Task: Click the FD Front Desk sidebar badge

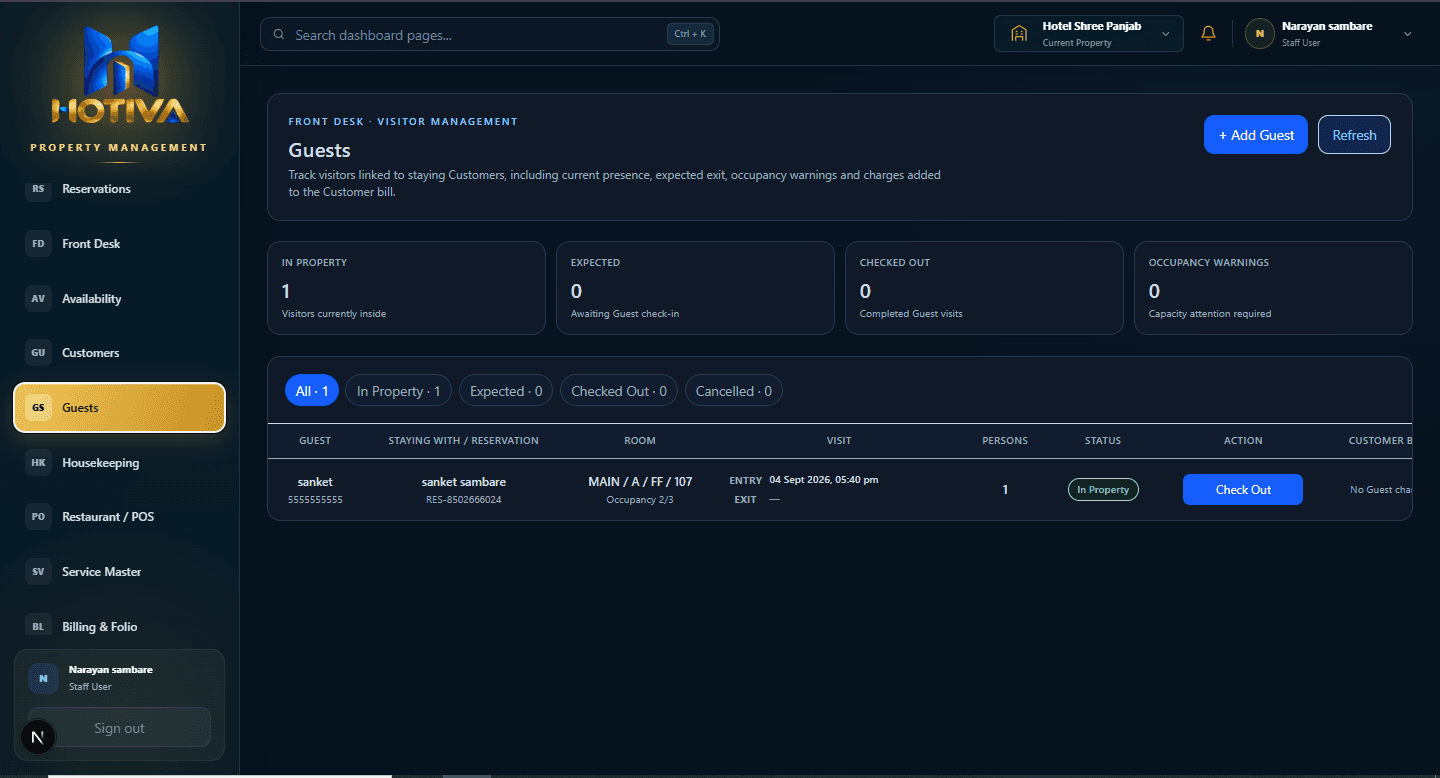Action: click(x=38, y=244)
